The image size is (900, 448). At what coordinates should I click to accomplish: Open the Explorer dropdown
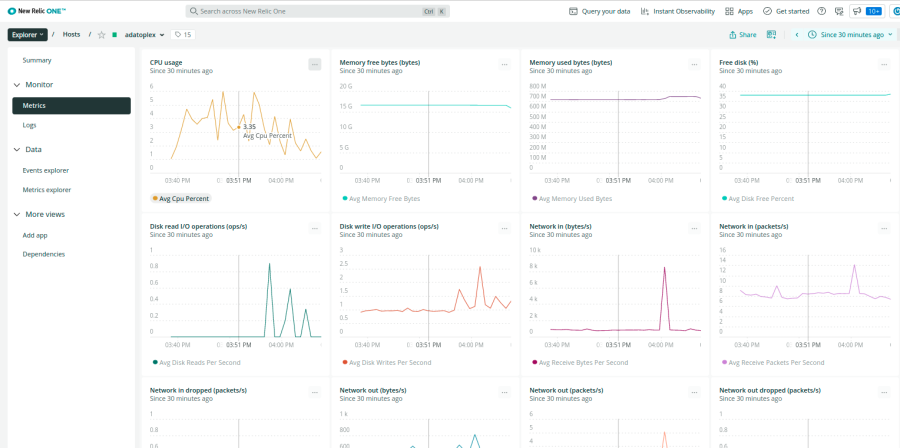pos(28,34)
